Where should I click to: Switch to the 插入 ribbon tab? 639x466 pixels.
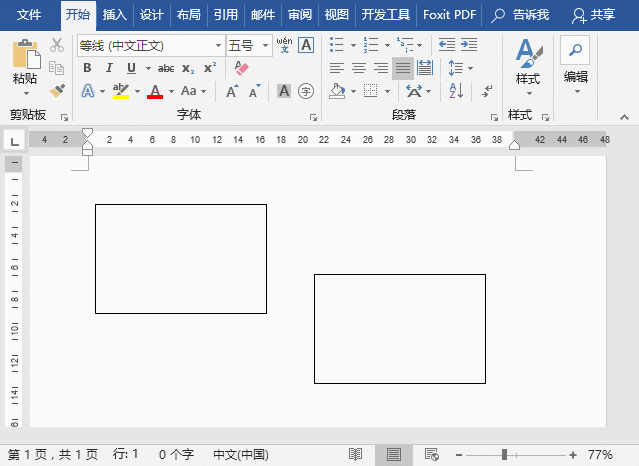[x=115, y=15]
